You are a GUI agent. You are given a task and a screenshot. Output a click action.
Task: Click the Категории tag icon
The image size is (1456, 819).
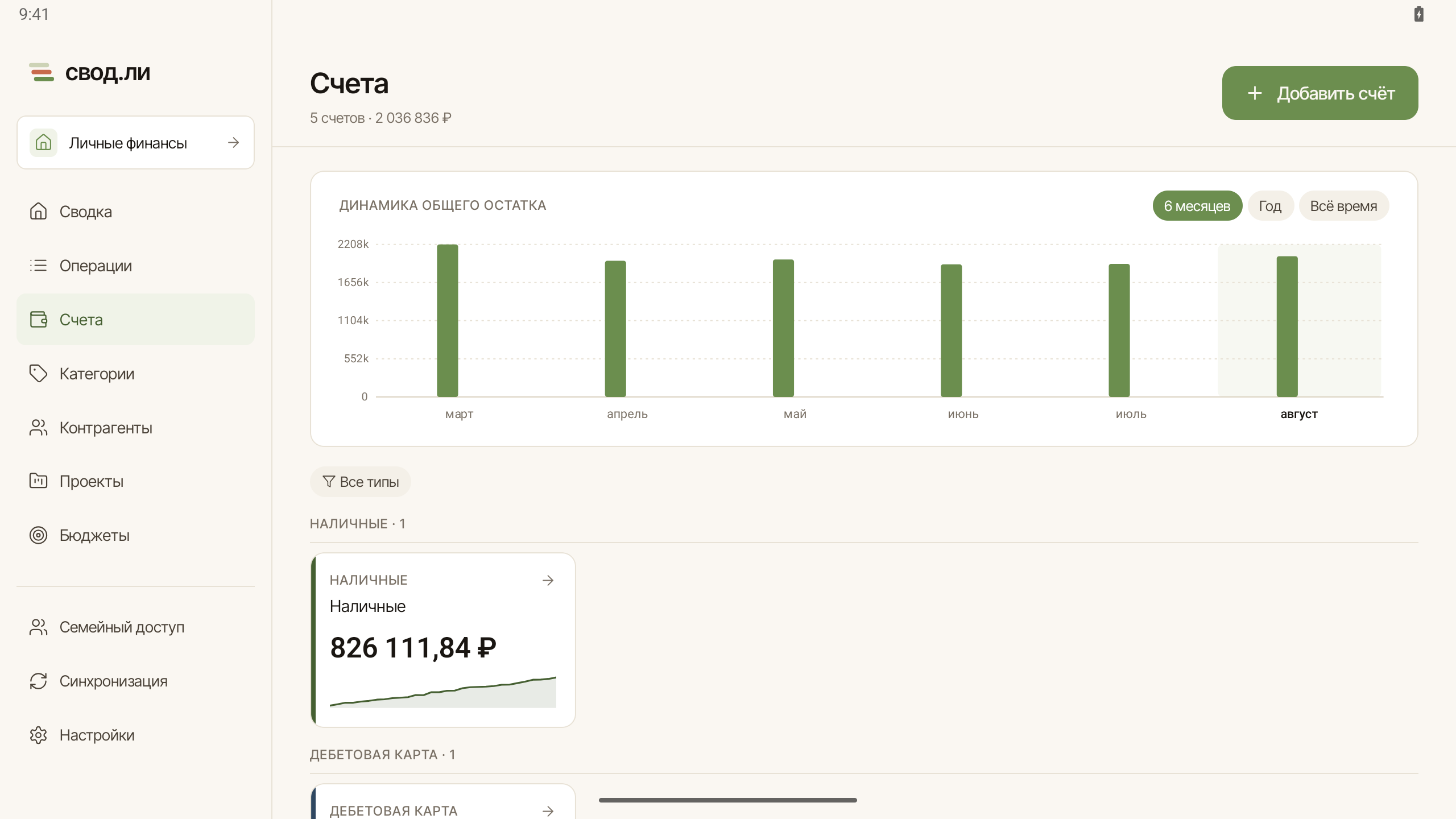[x=38, y=373]
